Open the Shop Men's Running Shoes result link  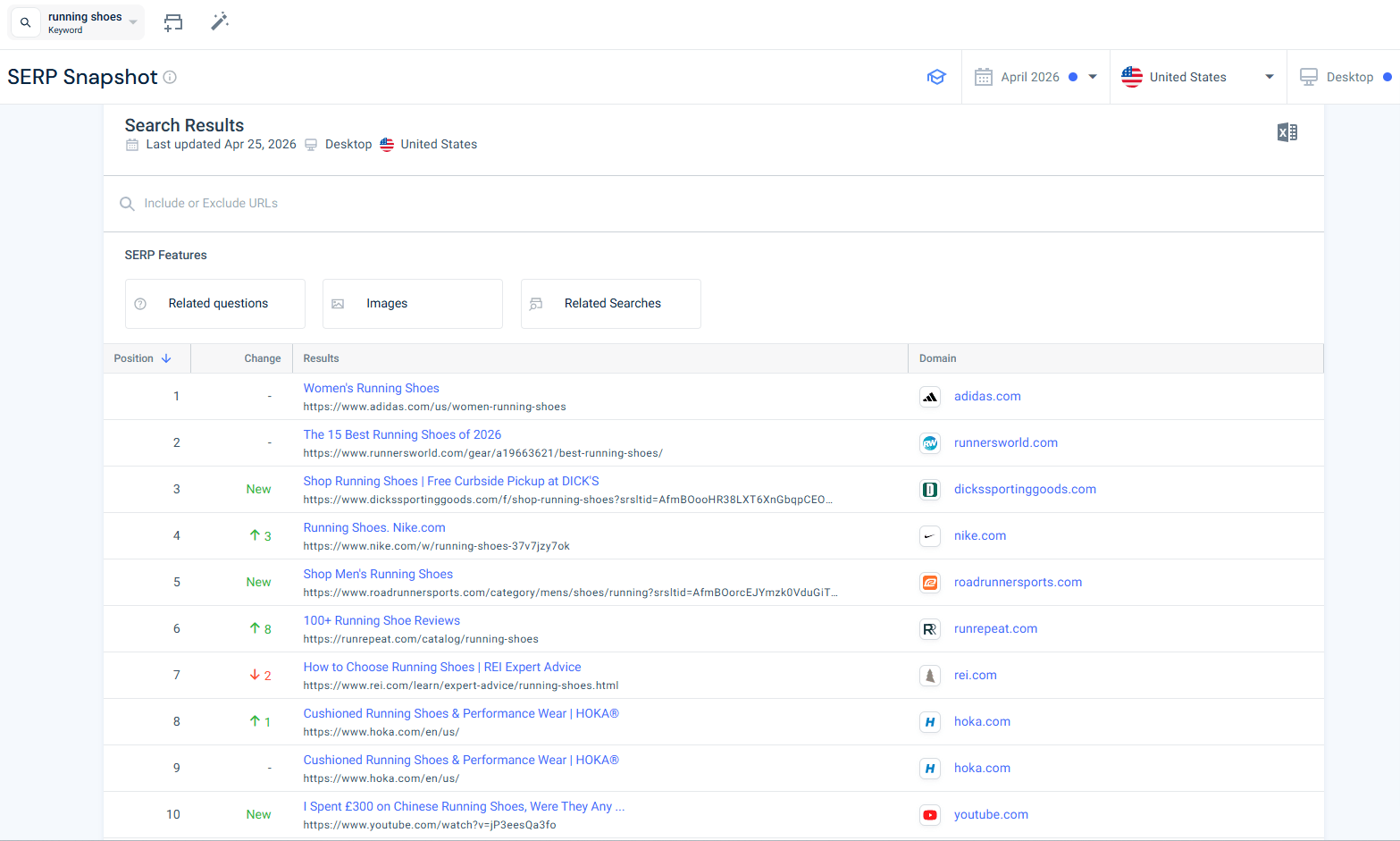pyautogui.click(x=378, y=574)
